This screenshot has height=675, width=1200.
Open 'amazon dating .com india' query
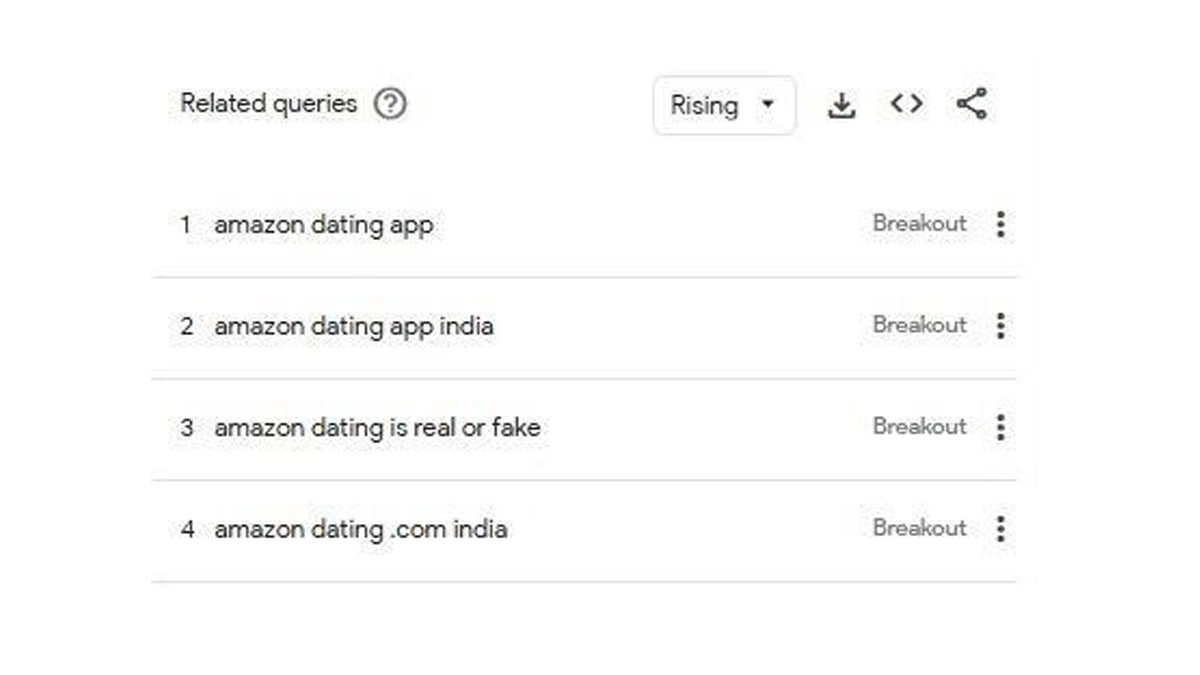pos(360,529)
